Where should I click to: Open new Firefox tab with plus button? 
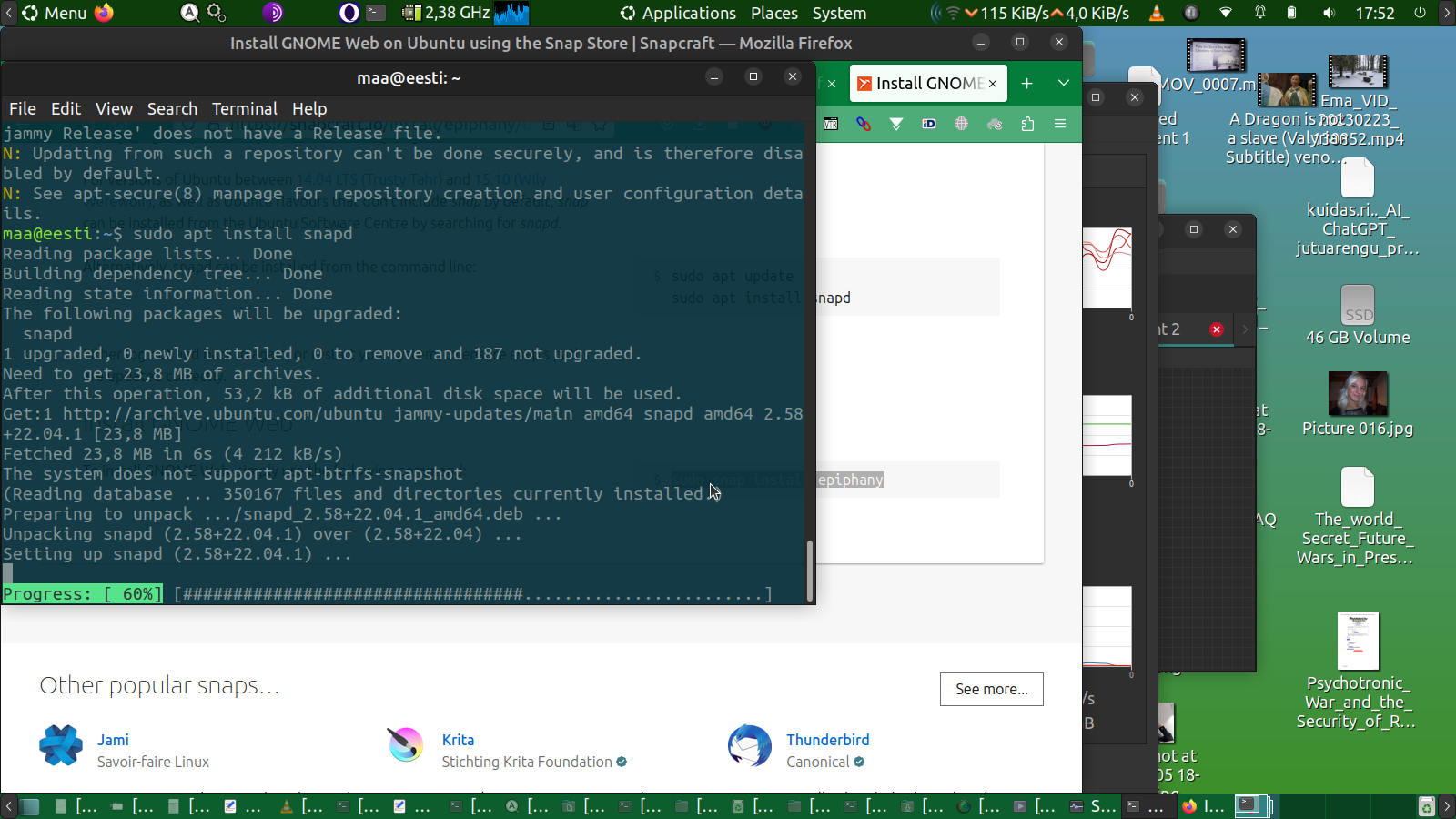[1026, 83]
